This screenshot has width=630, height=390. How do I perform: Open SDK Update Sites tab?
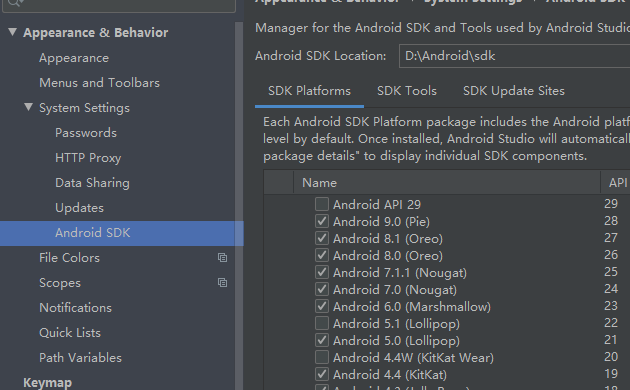513,91
